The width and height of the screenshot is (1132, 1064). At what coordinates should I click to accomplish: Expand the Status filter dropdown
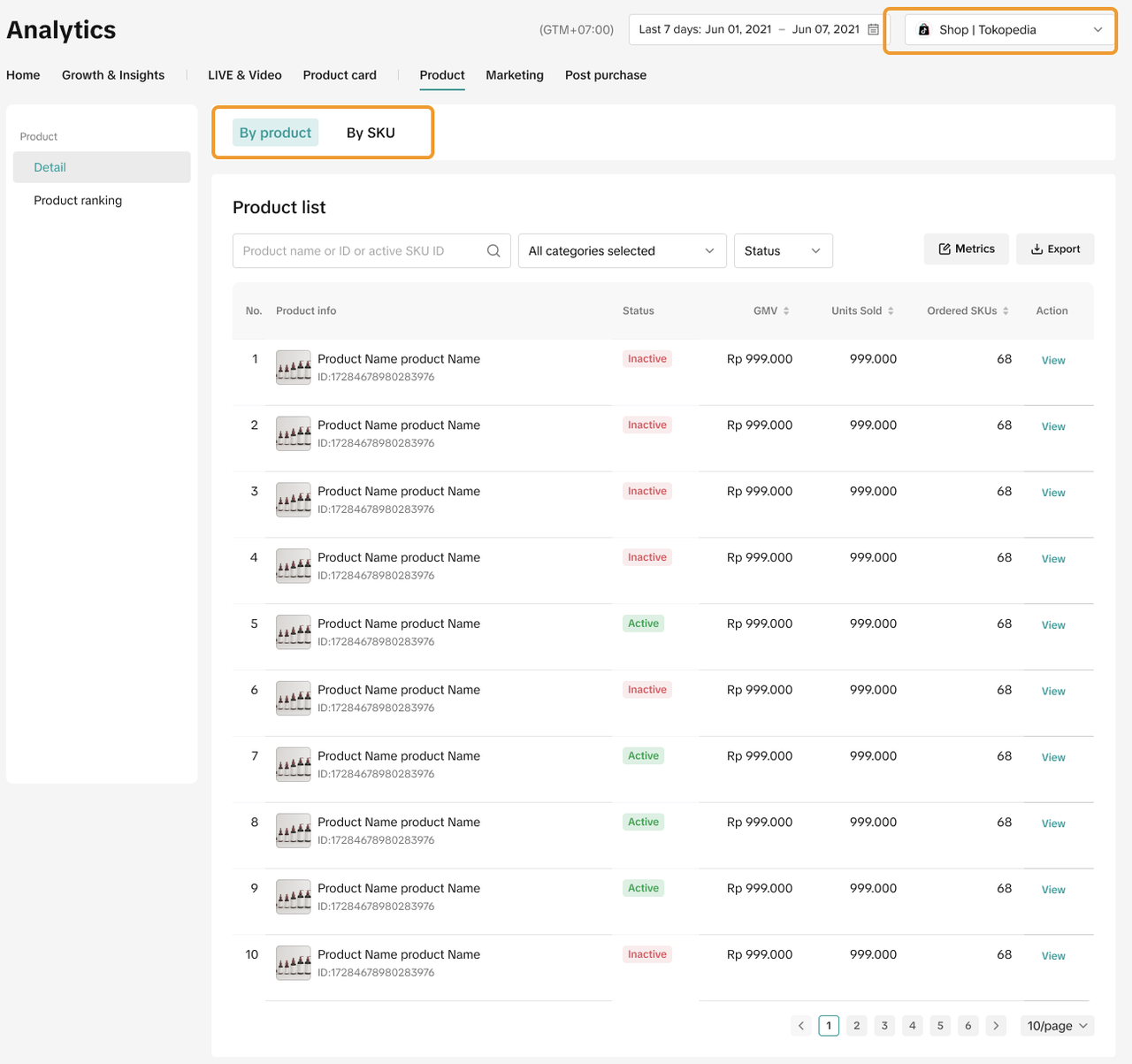(783, 251)
